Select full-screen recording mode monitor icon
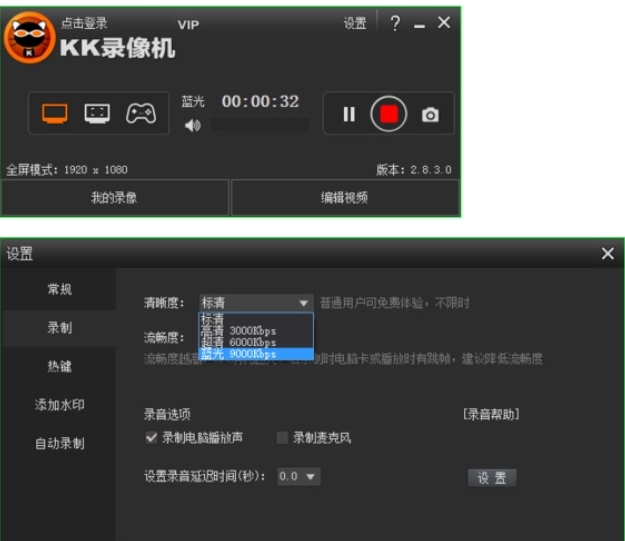The image size is (625, 541). click(x=55, y=114)
